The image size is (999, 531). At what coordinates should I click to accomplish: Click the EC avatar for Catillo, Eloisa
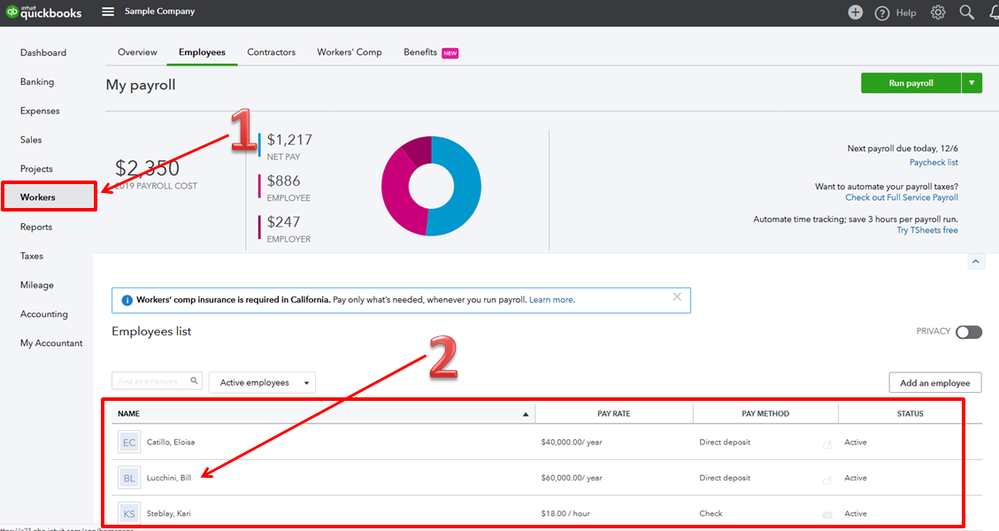(x=129, y=442)
